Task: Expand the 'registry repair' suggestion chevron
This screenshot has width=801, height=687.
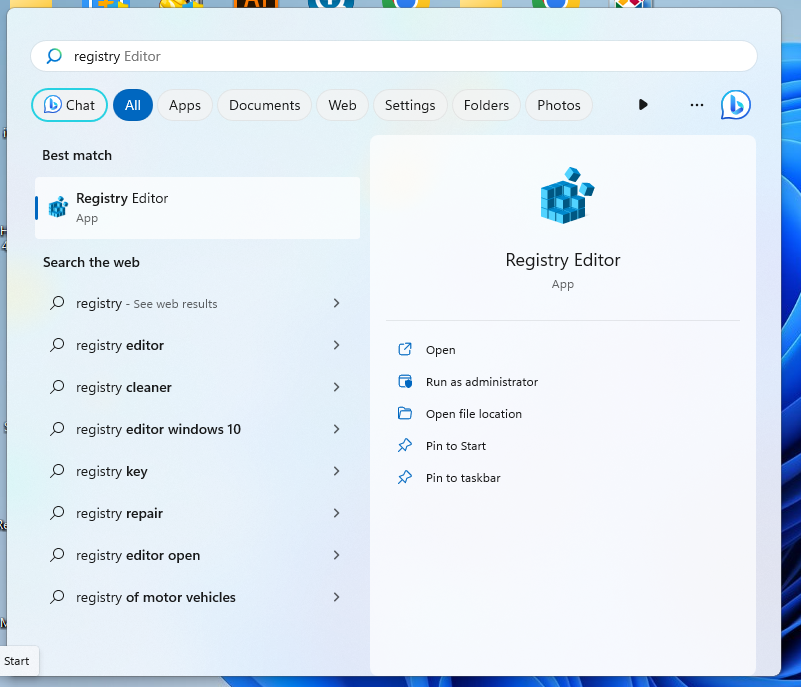Action: [x=336, y=512]
